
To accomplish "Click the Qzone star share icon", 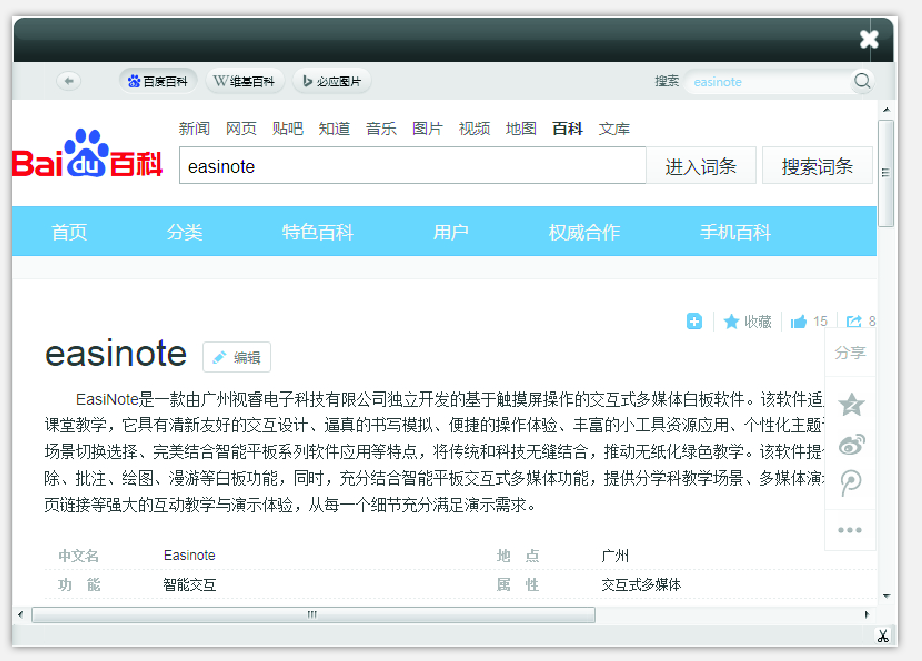I will (851, 405).
